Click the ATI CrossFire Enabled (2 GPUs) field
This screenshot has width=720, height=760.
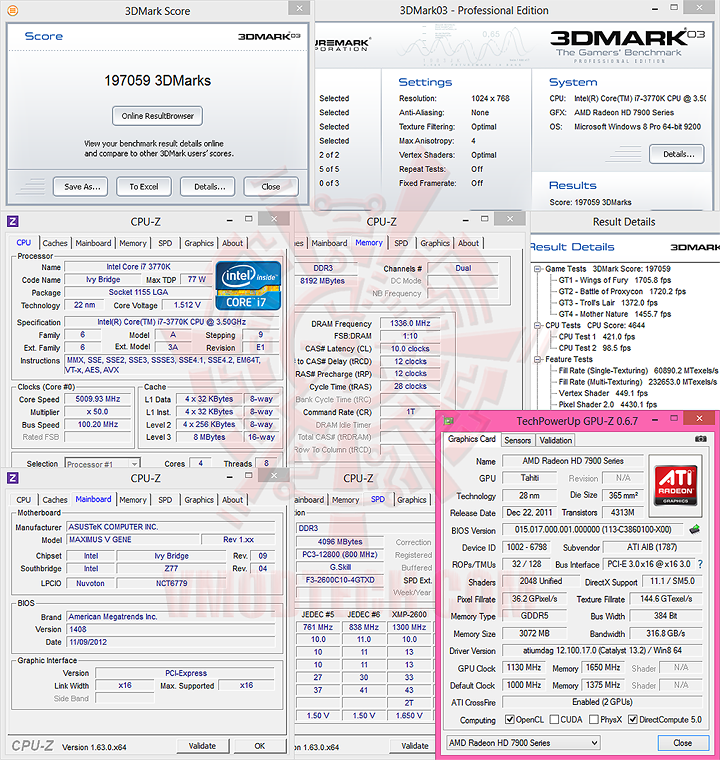(x=602, y=702)
